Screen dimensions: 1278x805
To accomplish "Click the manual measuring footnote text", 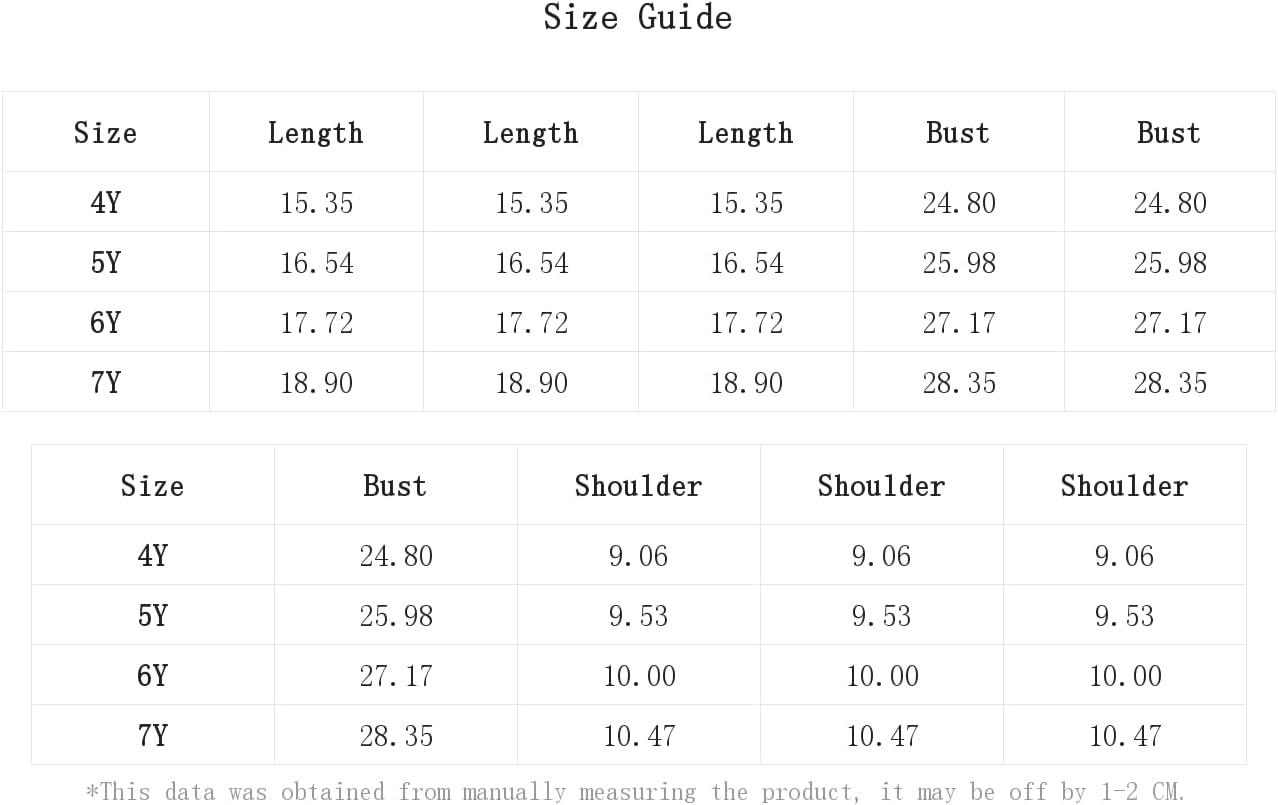I will tap(636, 792).
